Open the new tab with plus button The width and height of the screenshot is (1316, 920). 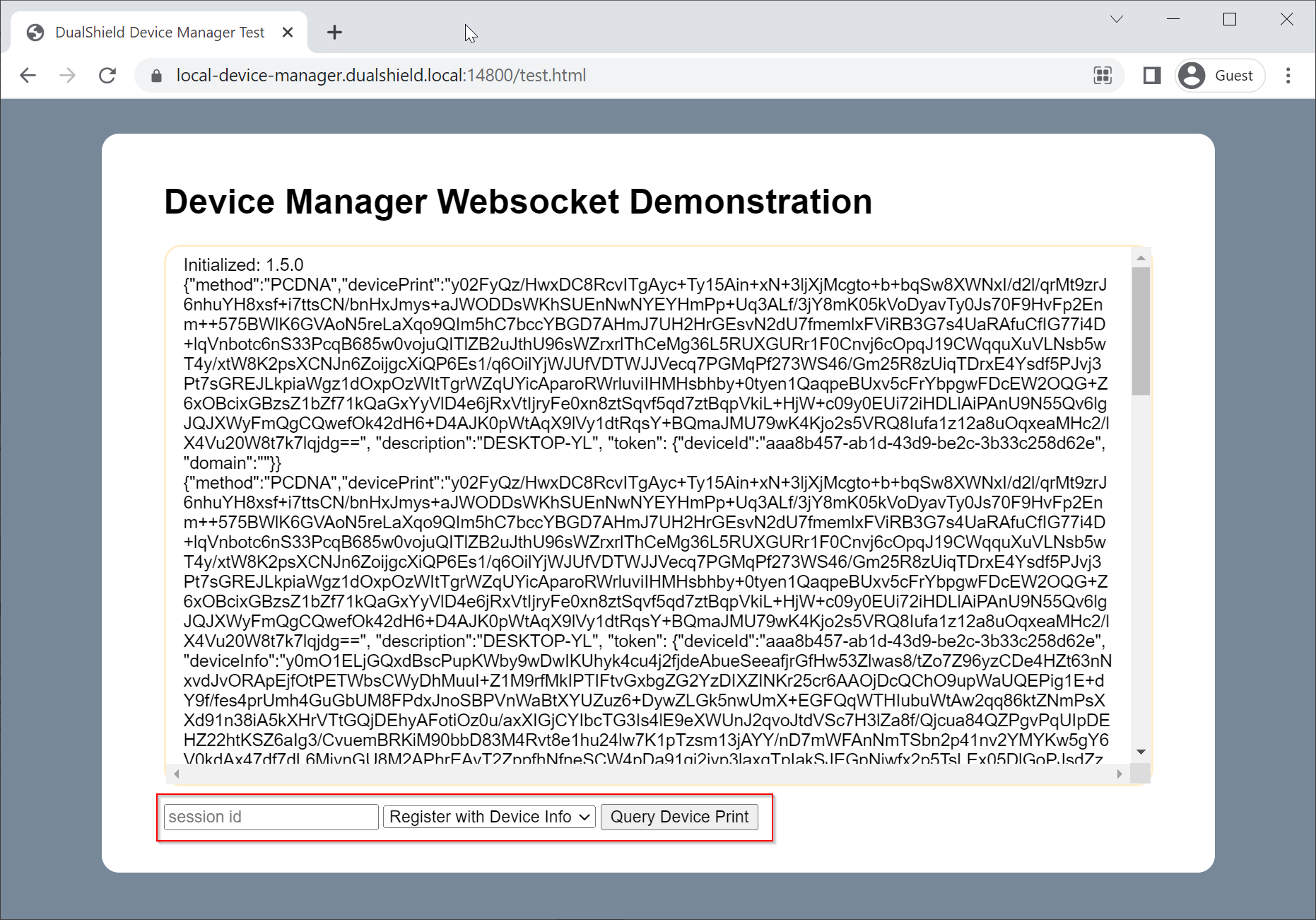coord(334,33)
